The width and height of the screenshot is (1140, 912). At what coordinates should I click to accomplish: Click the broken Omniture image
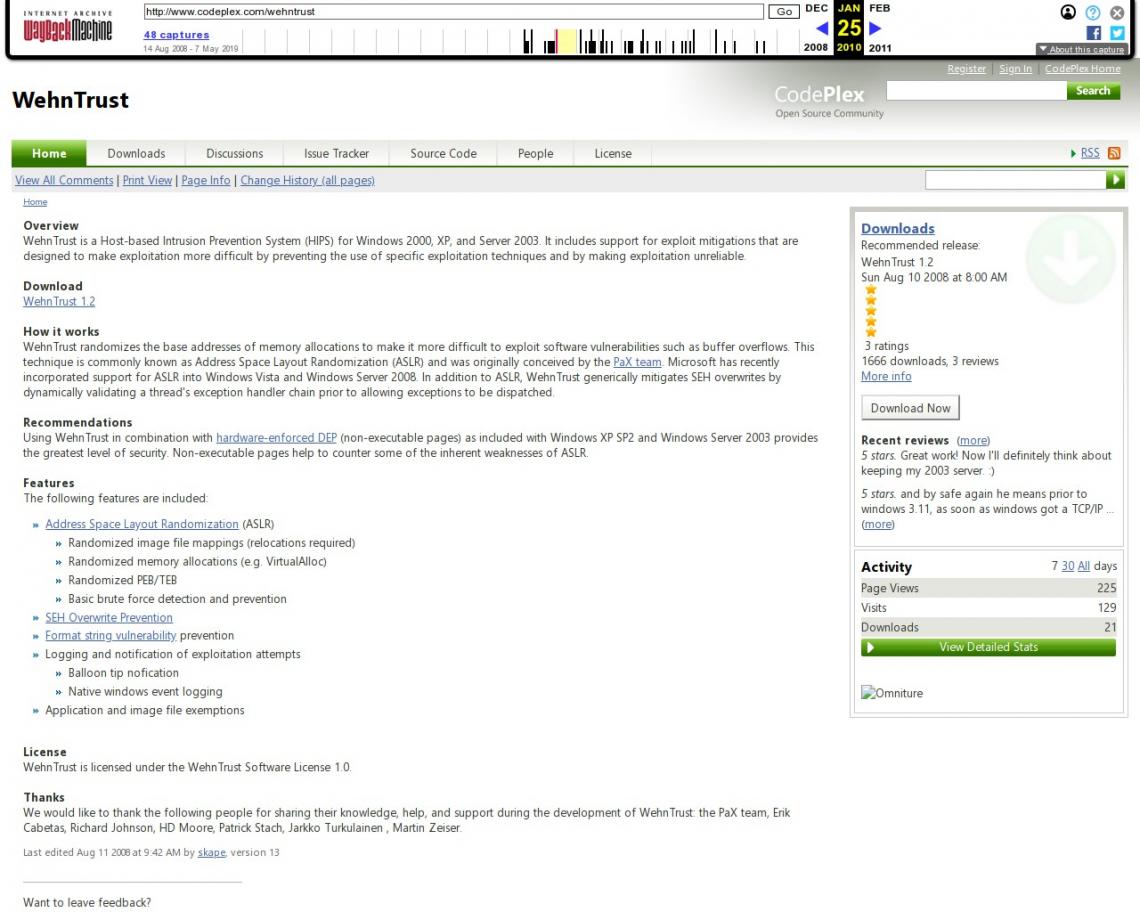pyautogui.click(x=892, y=693)
